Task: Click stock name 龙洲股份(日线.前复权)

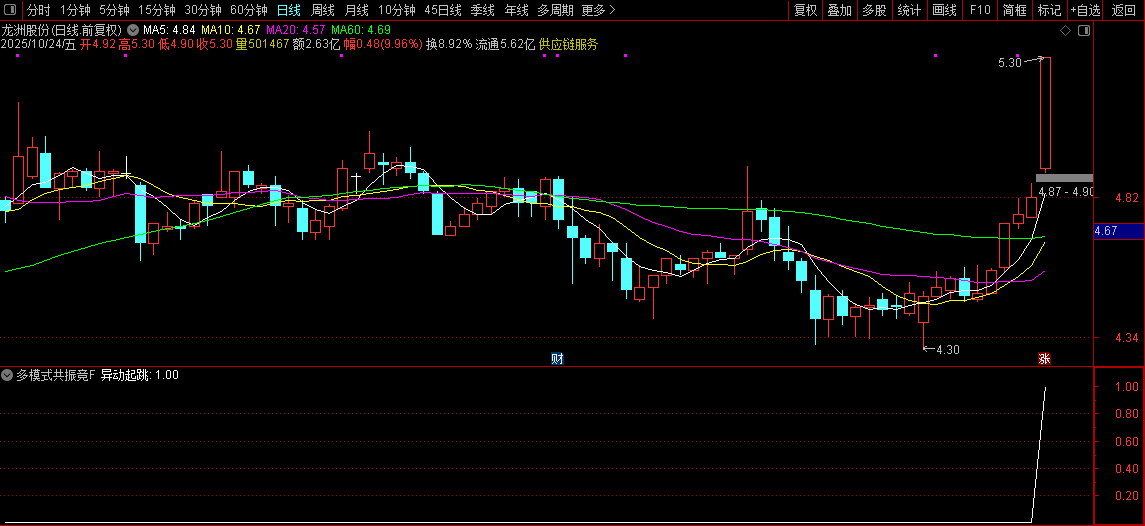Action: click(x=62, y=30)
